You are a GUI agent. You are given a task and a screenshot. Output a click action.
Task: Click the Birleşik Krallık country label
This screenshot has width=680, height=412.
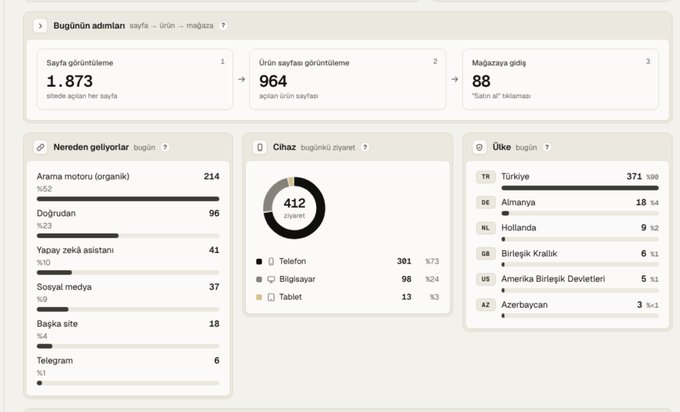click(529, 254)
